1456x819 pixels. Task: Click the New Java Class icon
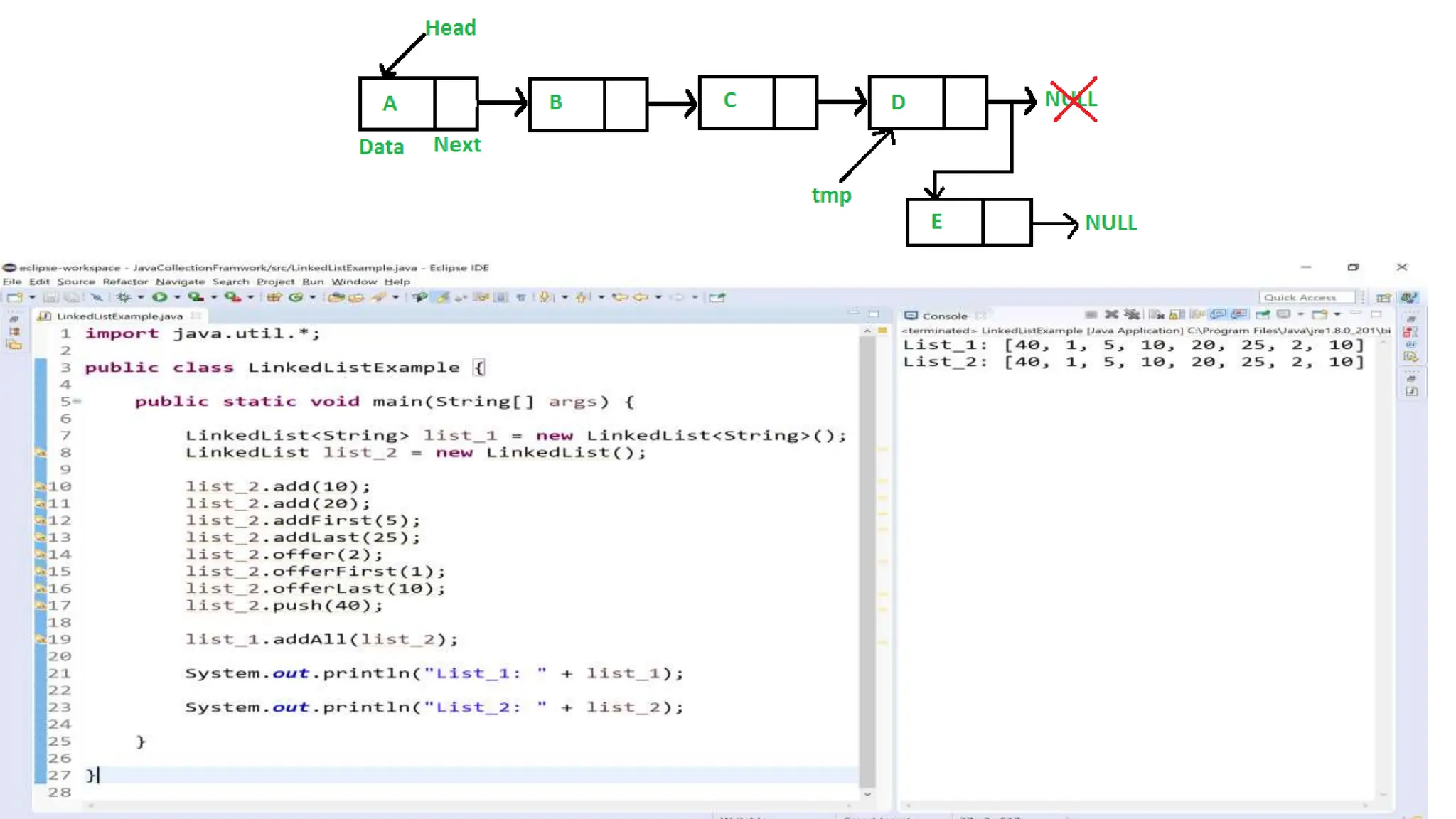pos(296,297)
